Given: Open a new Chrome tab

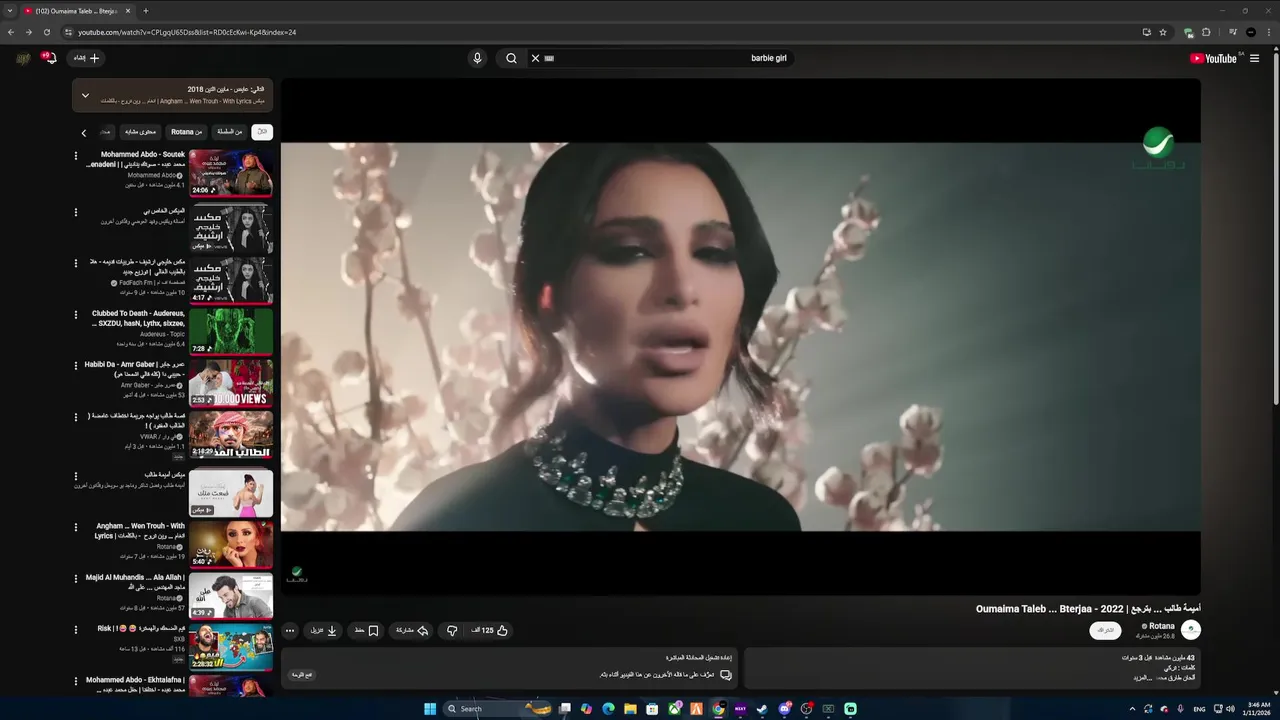Looking at the screenshot, I should pos(145,11).
